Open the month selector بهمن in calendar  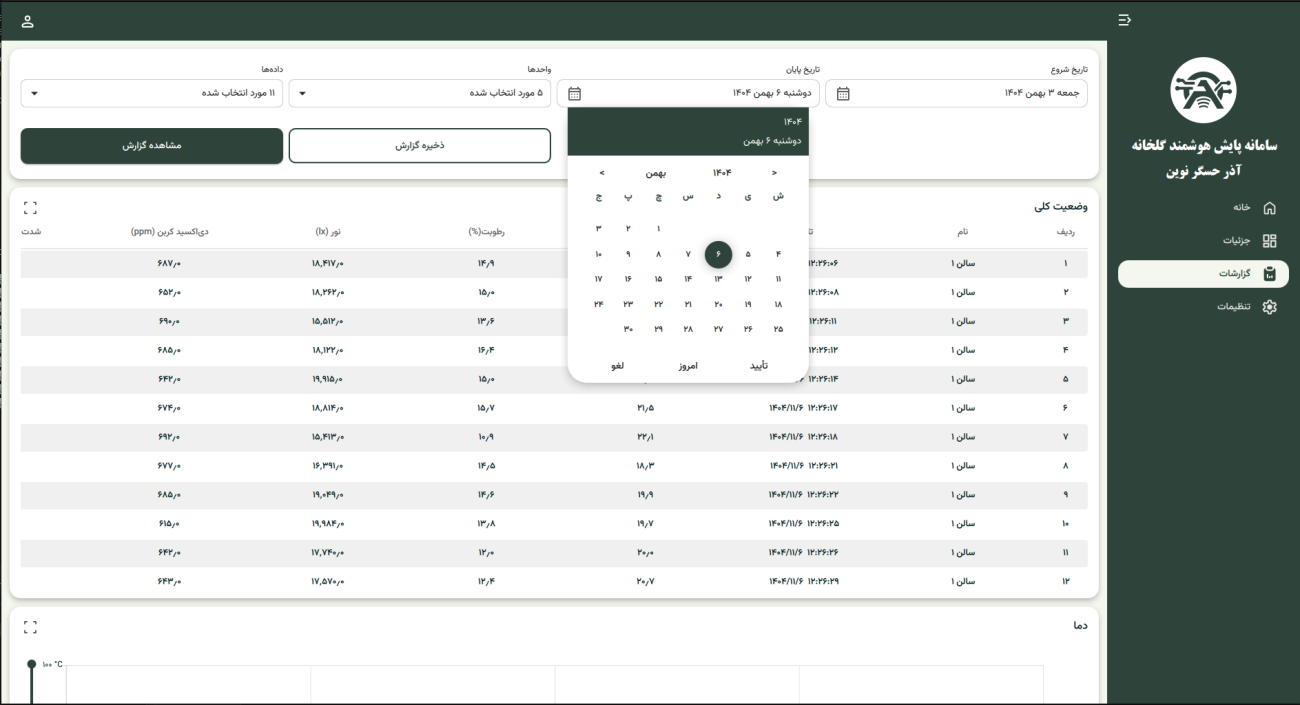pyautogui.click(x=656, y=173)
